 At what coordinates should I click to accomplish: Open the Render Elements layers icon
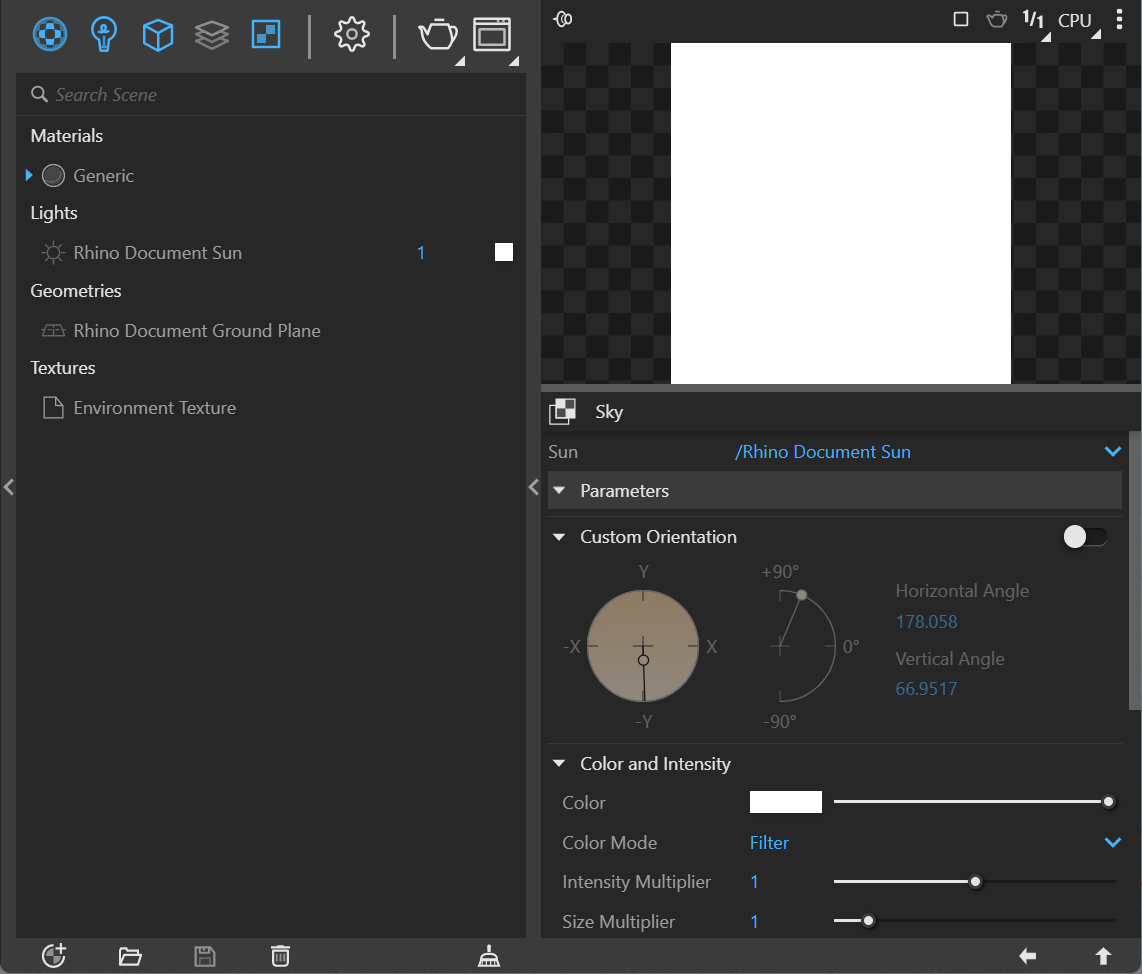pyautogui.click(x=212, y=34)
